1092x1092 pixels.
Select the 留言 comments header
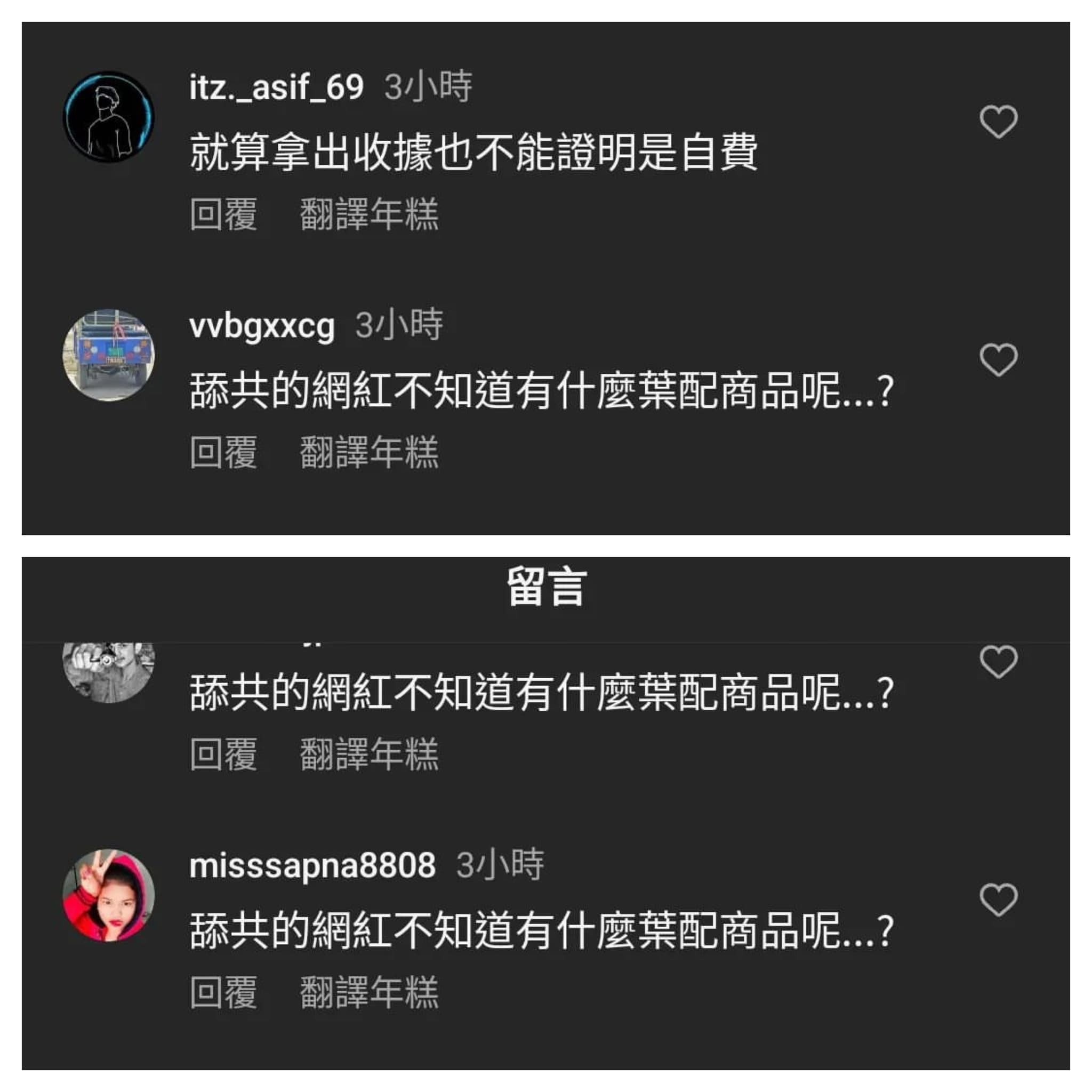pos(547,587)
